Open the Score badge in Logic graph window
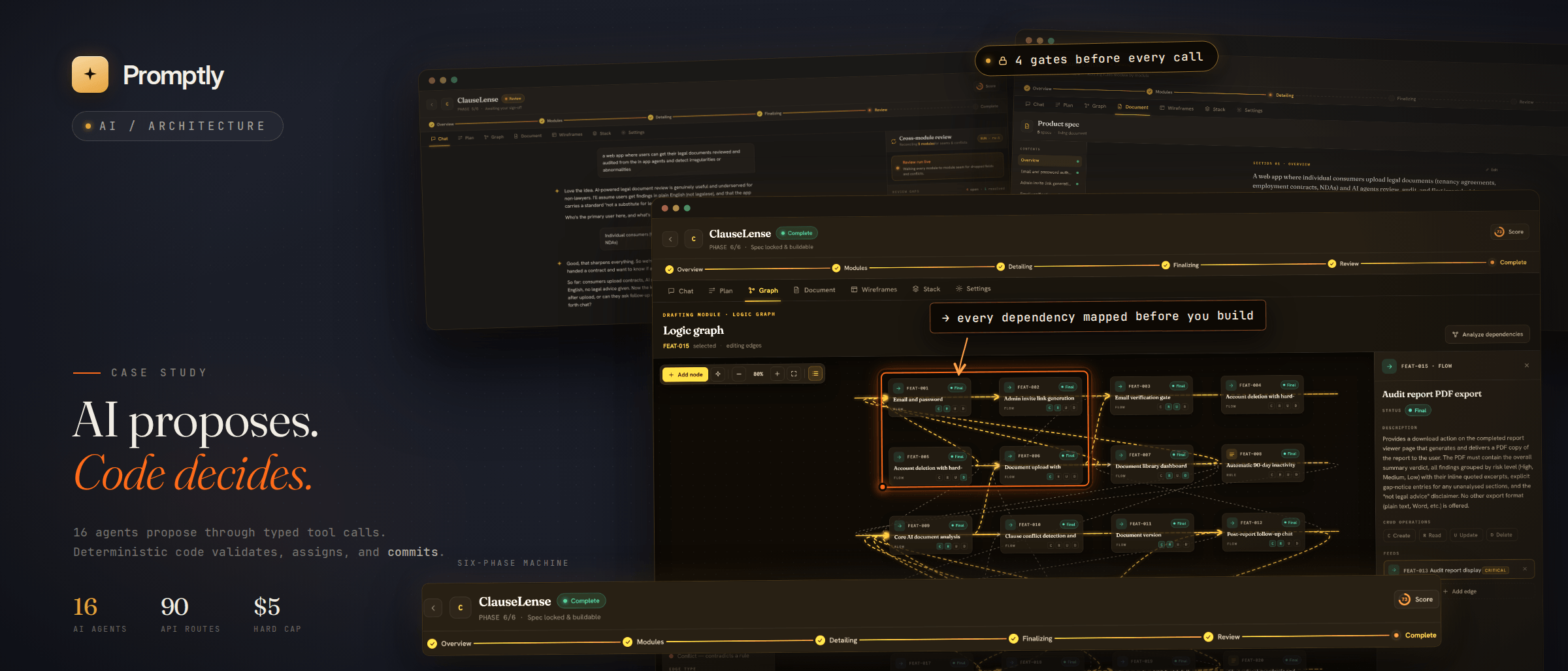The width and height of the screenshot is (1568, 671). click(x=1509, y=232)
